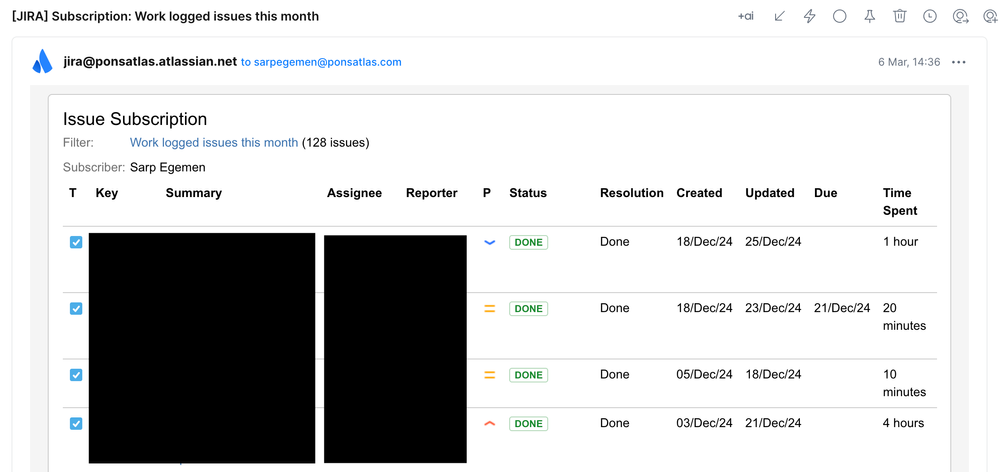Click subscriber name 'Sarp Egemen'
The width and height of the screenshot is (999, 472).
pos(168,168)
